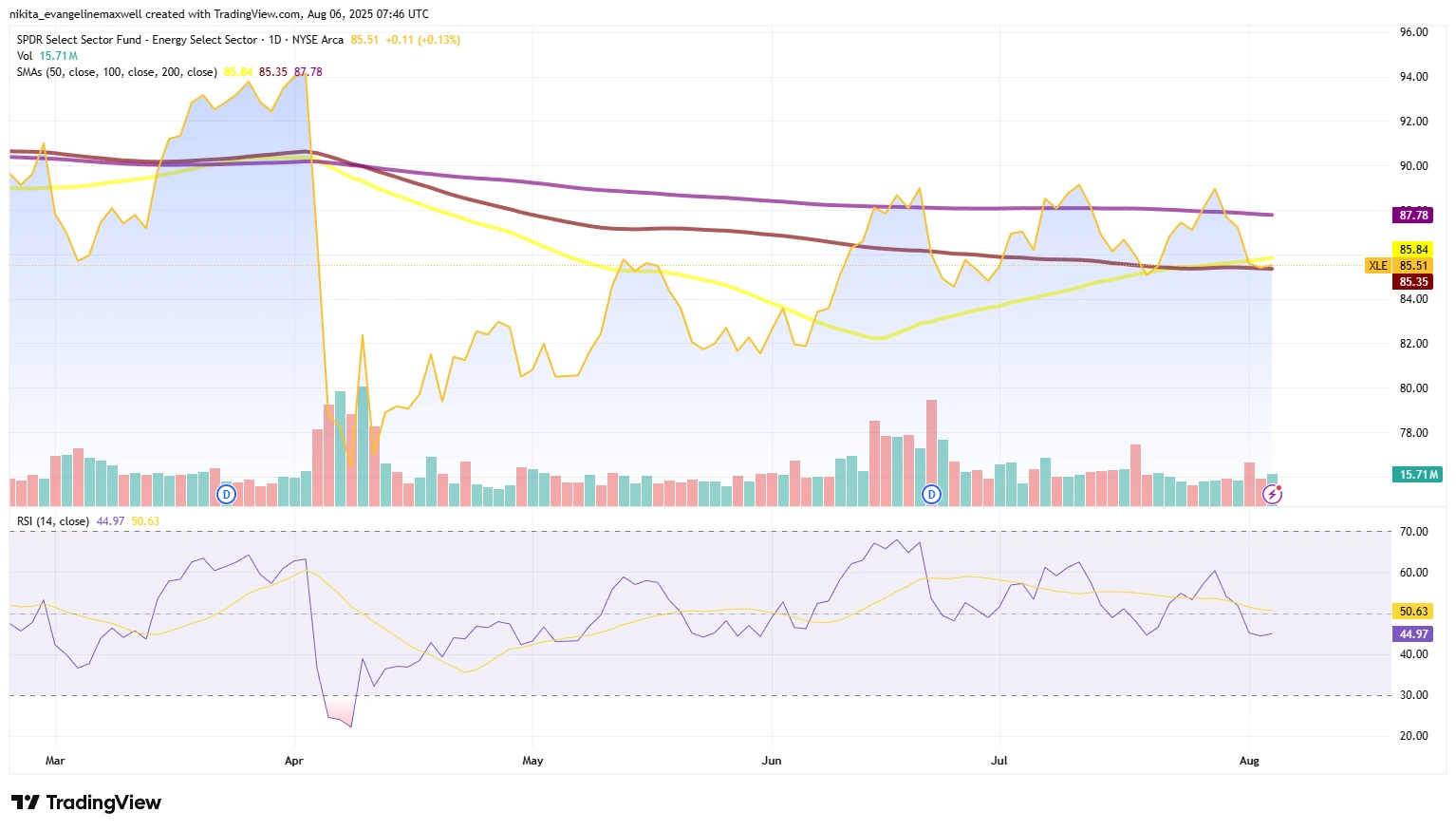Click the Vol 15.71 M legend
Image resolution: width=1456 pixels, height=831 pixels.
[47, 56]
